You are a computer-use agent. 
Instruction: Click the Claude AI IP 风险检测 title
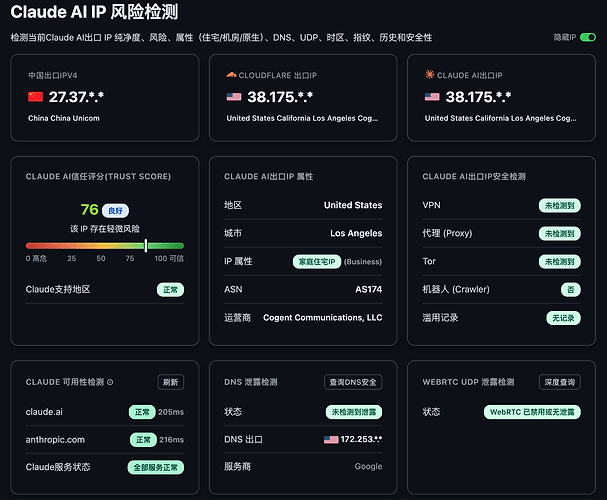coord(94,12)
